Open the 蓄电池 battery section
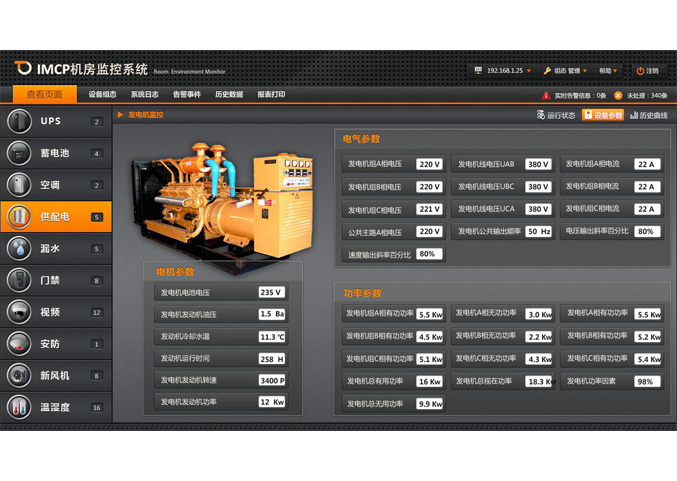677x481 pixels. coord(20,153)
